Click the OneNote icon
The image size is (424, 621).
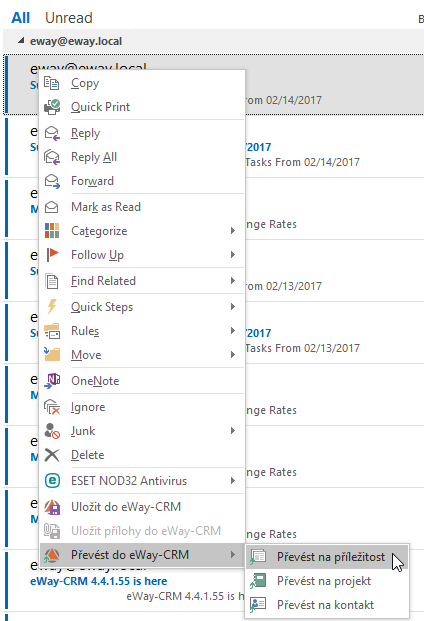51,381
